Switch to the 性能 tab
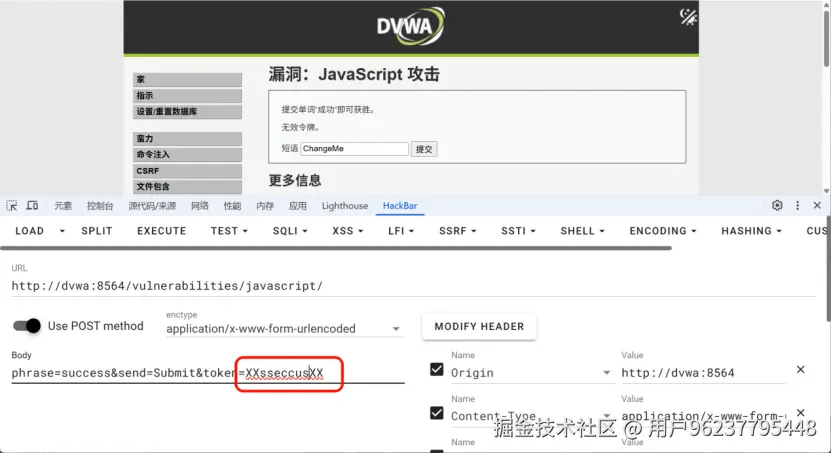Viewport: 831px width, 454px height. click(232, 206)
